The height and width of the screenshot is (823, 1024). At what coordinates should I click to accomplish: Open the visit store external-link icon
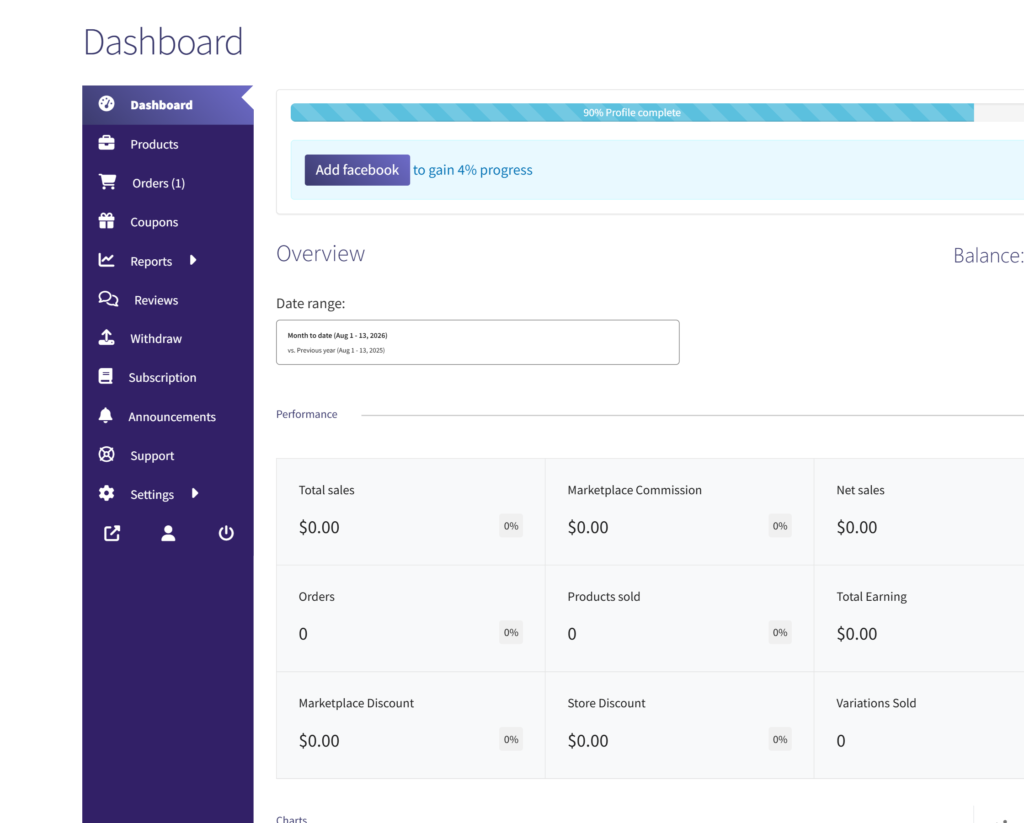tap(112, 534)
